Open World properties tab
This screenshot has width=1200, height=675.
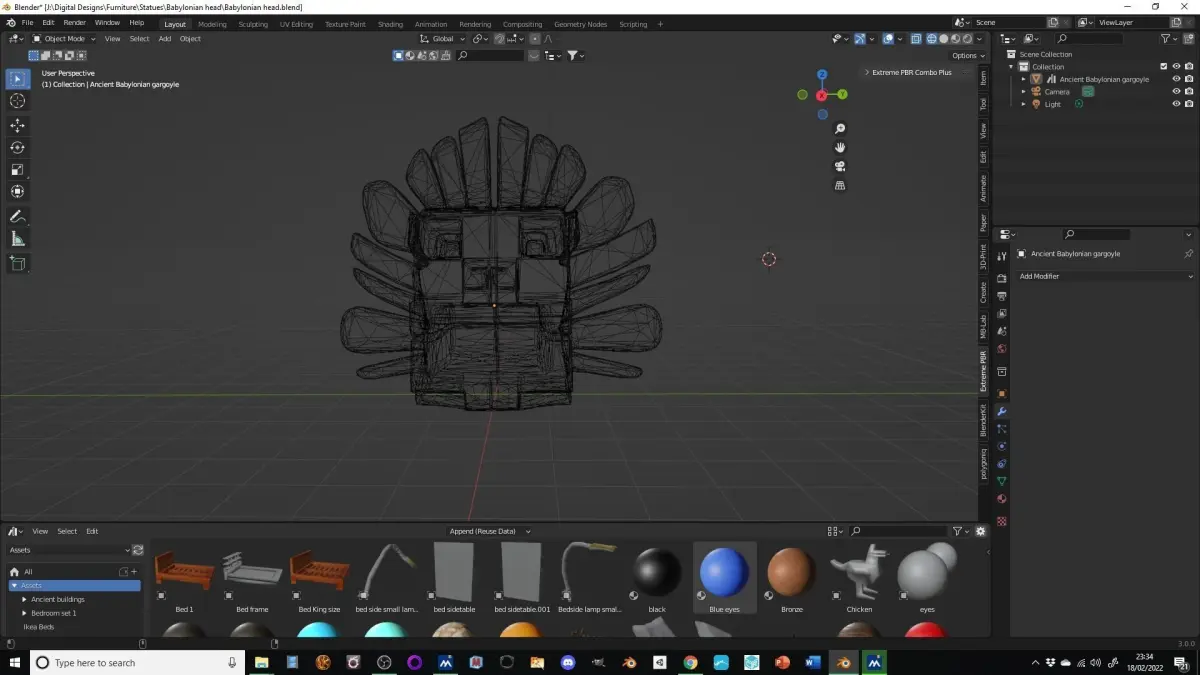[1001, 348]
